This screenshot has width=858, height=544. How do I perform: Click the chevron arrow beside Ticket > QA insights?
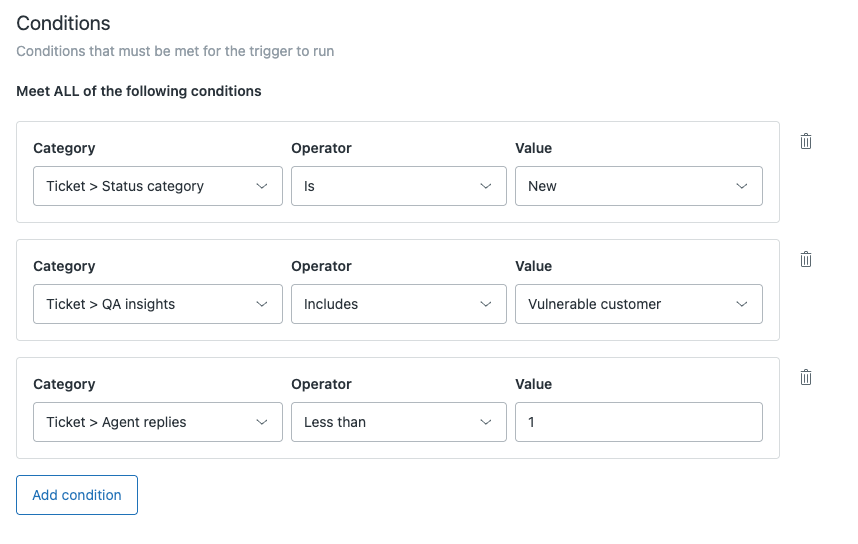point(262,305)
